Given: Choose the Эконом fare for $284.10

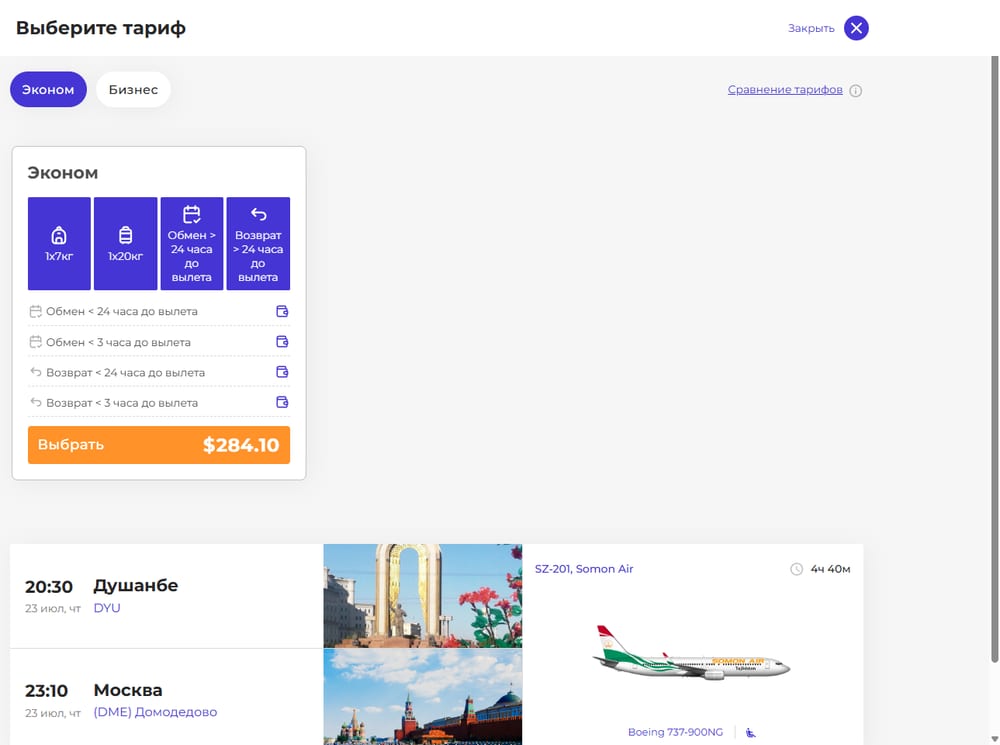Looking at the screenshot, I should click(159, 445).
